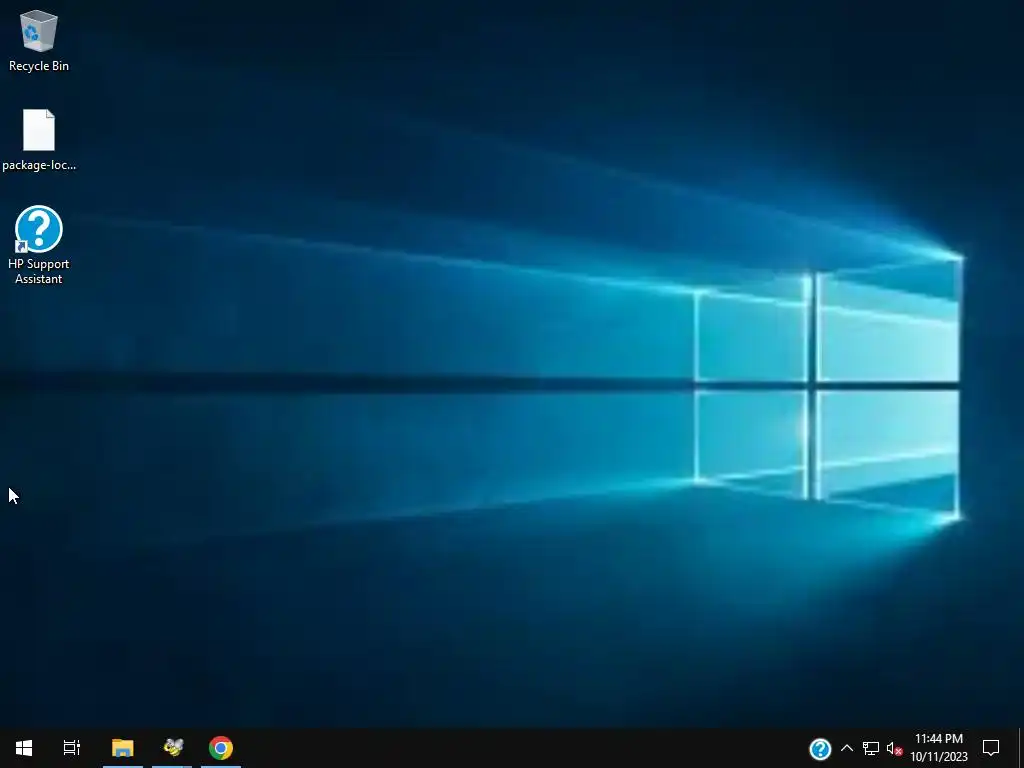Click the muted volume speaker icon

click(894, 749)
